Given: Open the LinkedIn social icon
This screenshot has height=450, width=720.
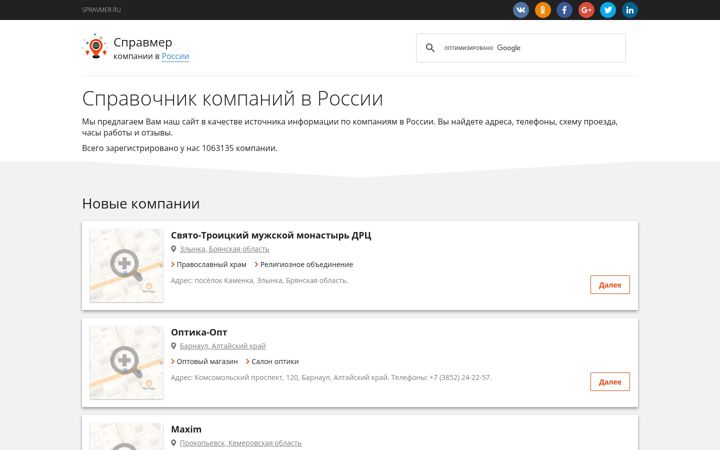Looking at the screenshot, I should [630, 10].
